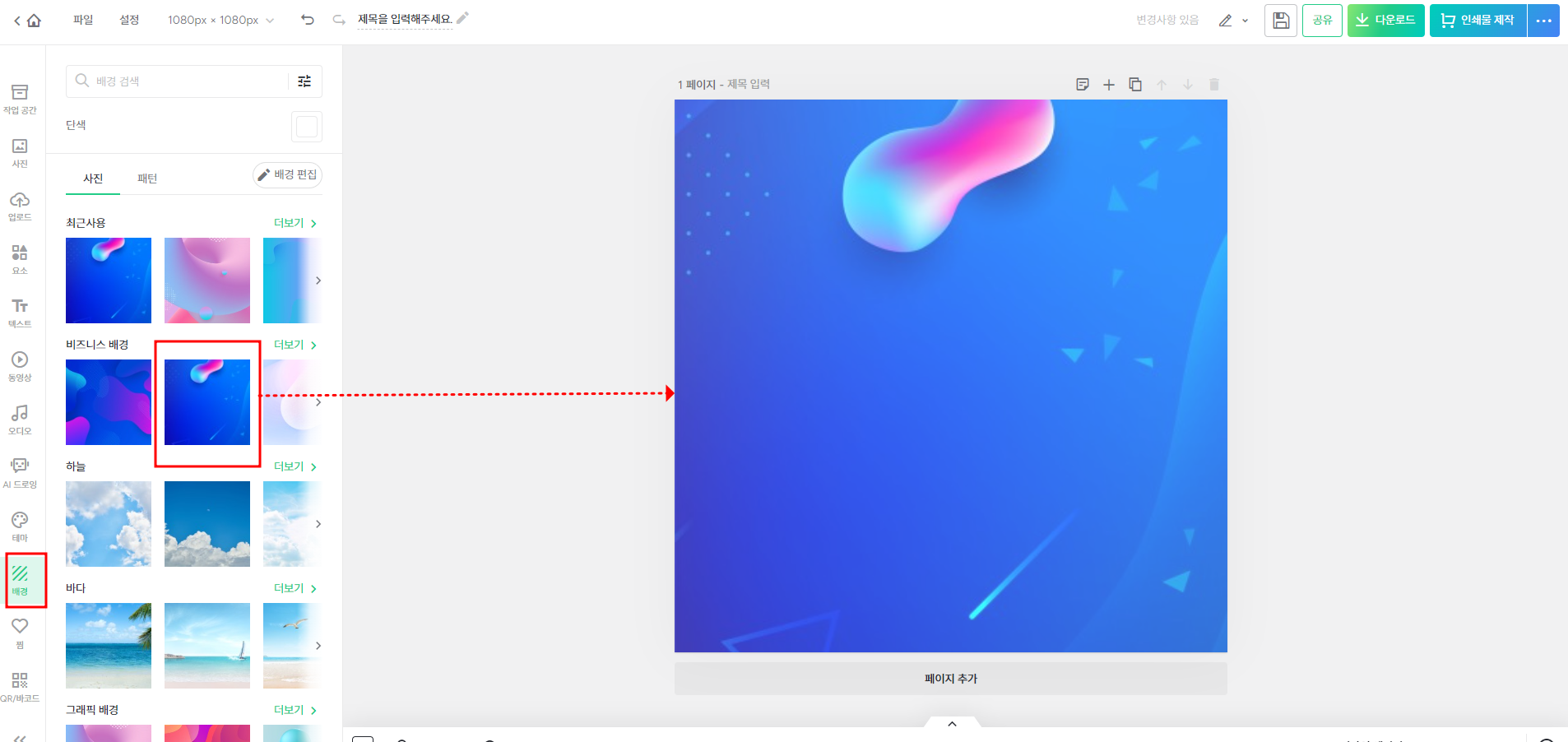This screenshot has width=1568, height=742.
Task: Go to home via house icon
Action: tap(34, 21)
